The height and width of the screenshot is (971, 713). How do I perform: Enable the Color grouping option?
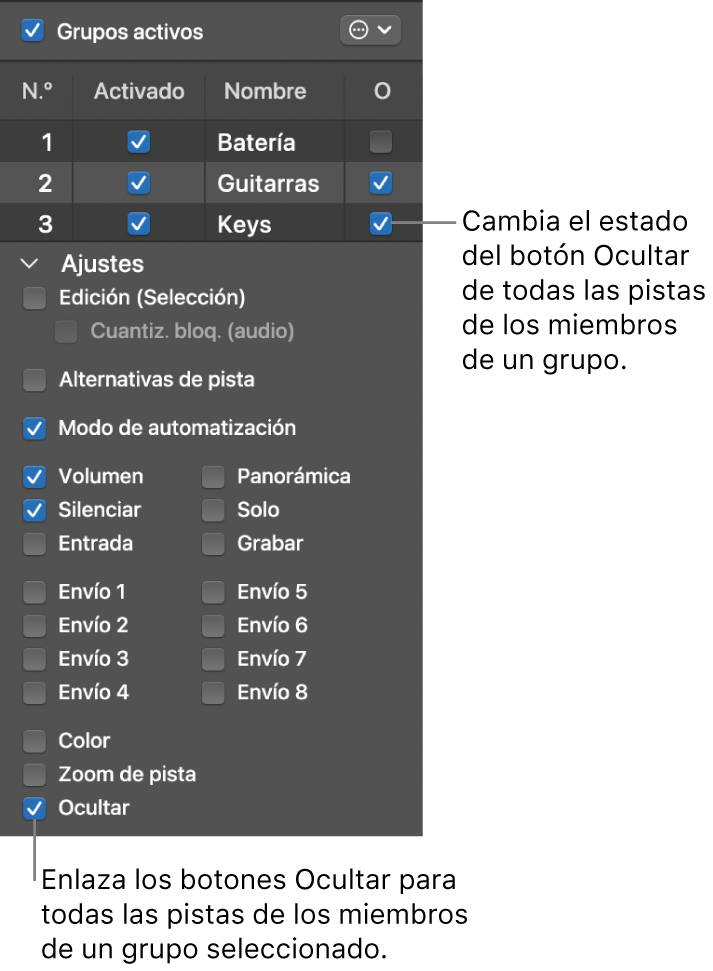(x=34, y=741)
